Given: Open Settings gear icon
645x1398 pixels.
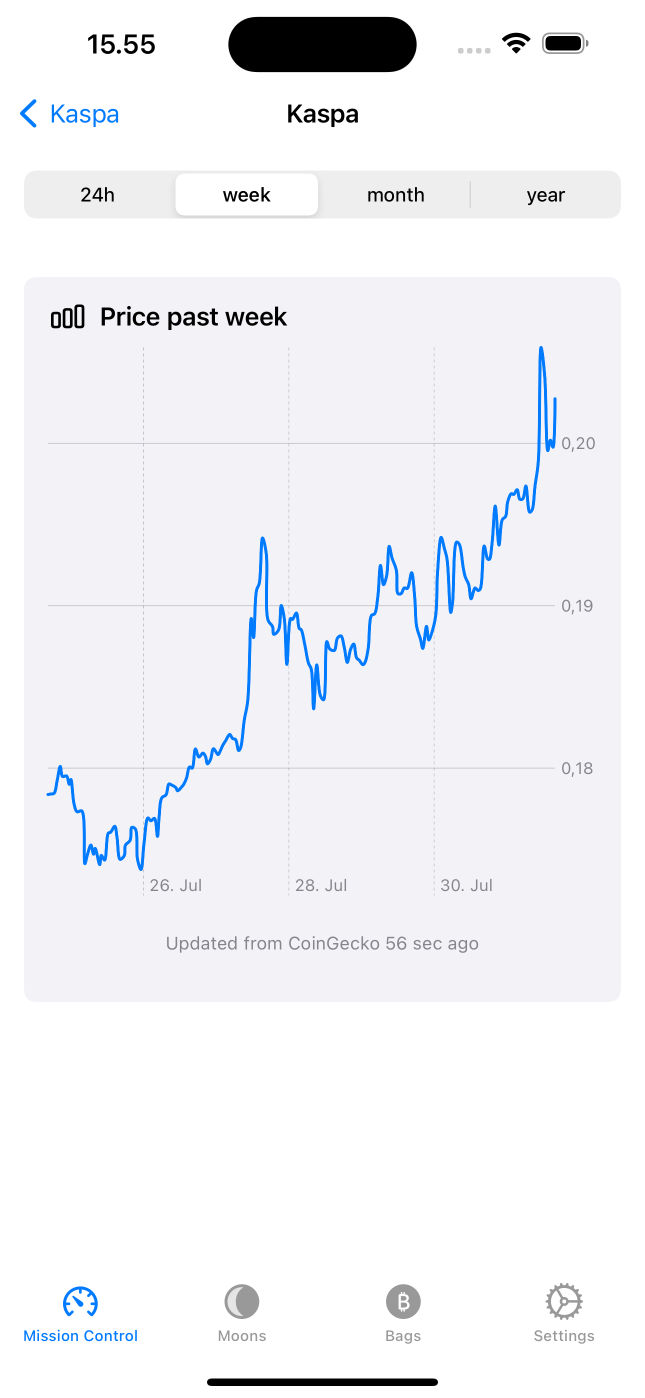Looking at the screenshot, I should [564, 1302].
